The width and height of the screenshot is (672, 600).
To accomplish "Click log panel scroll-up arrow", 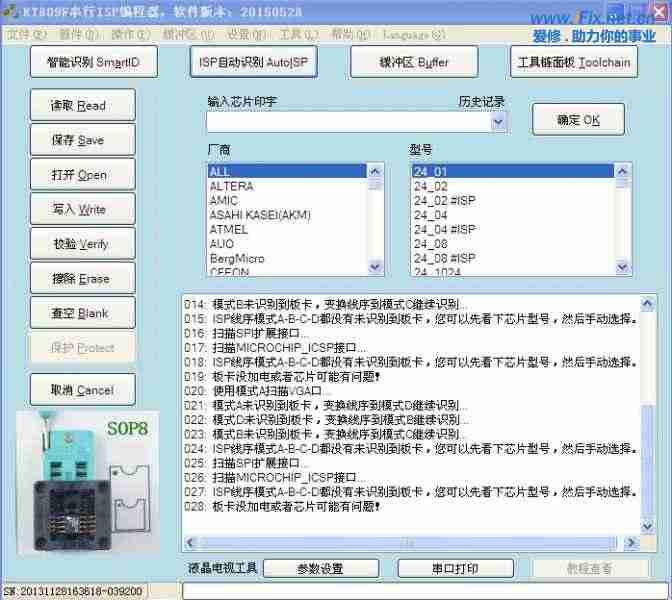I will pyautogui.click(x=647, y=304).
